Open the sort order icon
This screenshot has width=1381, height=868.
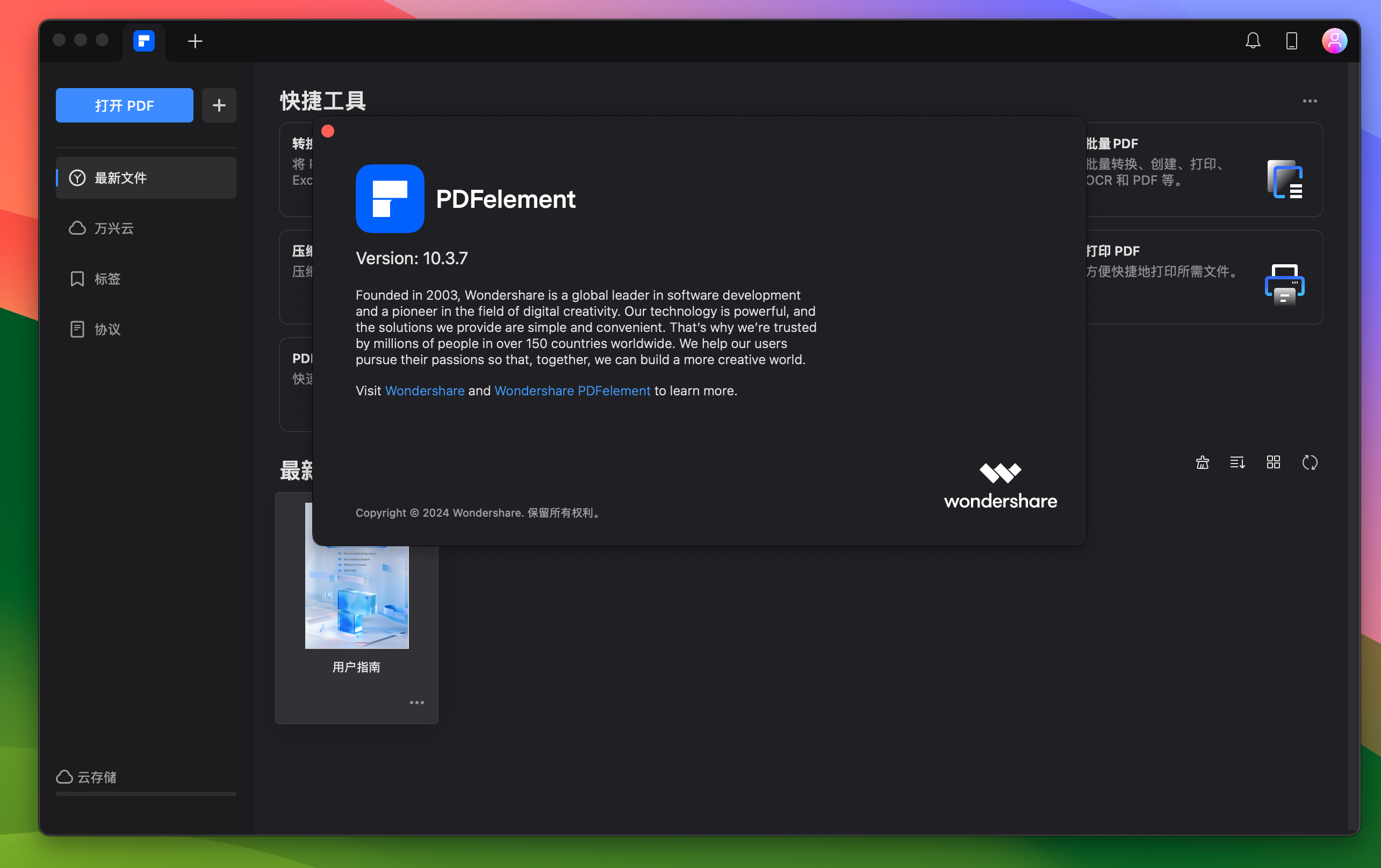(1238, 462)
